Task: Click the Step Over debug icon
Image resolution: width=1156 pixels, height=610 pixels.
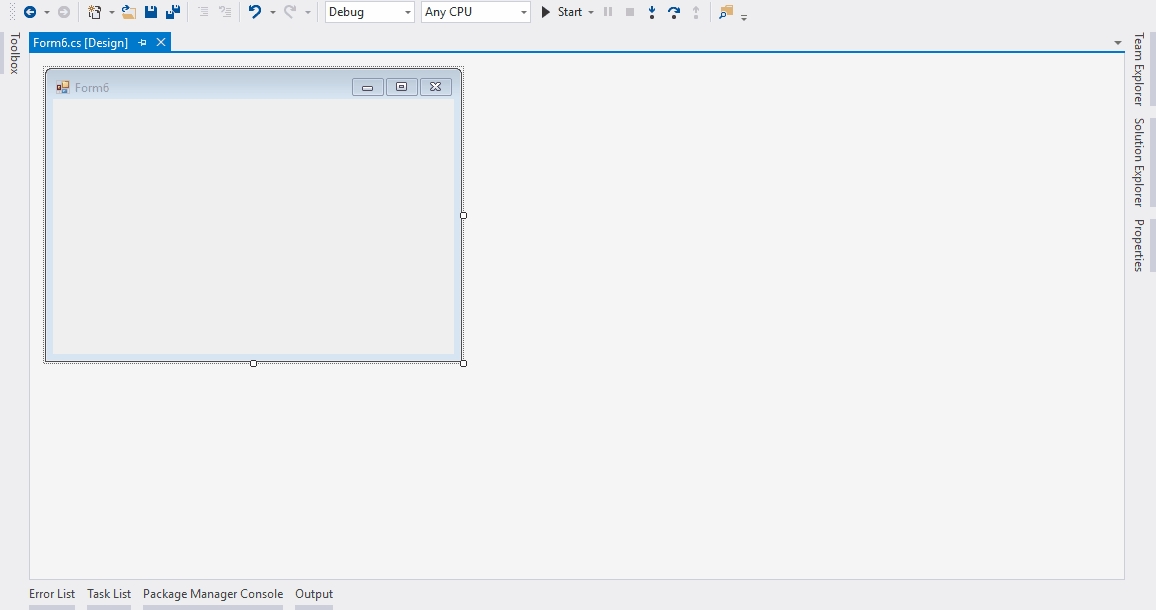Action: pyautogui.click(x=674, y=12)
